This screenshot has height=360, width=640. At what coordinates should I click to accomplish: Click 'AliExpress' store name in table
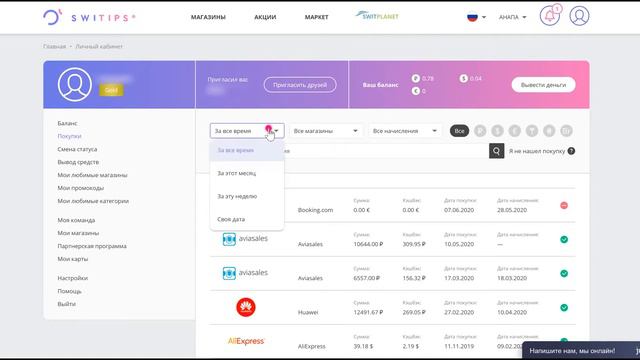click(311, 347)
